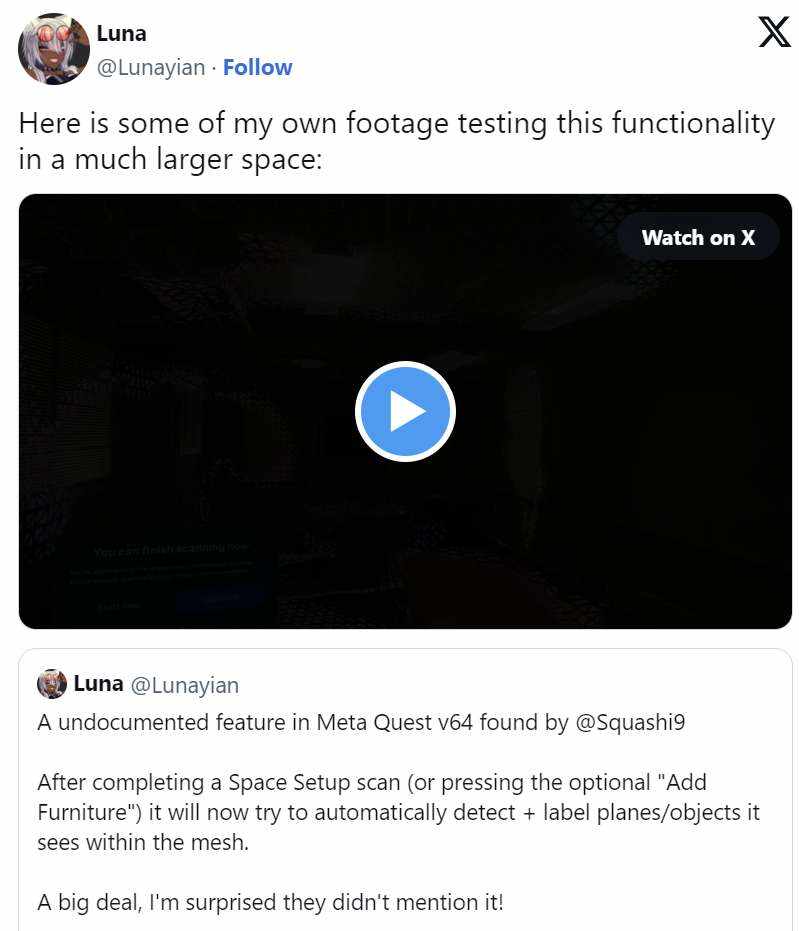Click the "sees within the mesh." line
799x931 pixels.
pyautogui.click(x=143, y=843)
